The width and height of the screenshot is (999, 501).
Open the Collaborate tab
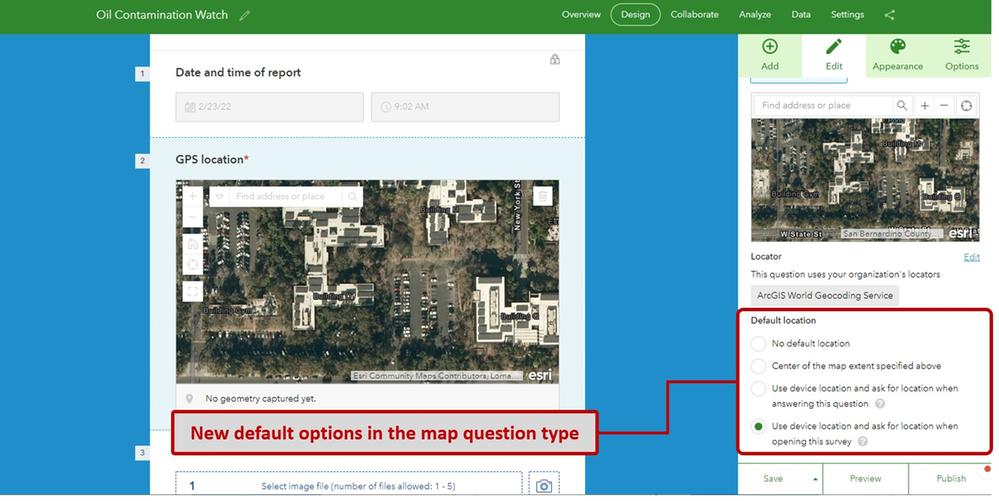point(694,15)
